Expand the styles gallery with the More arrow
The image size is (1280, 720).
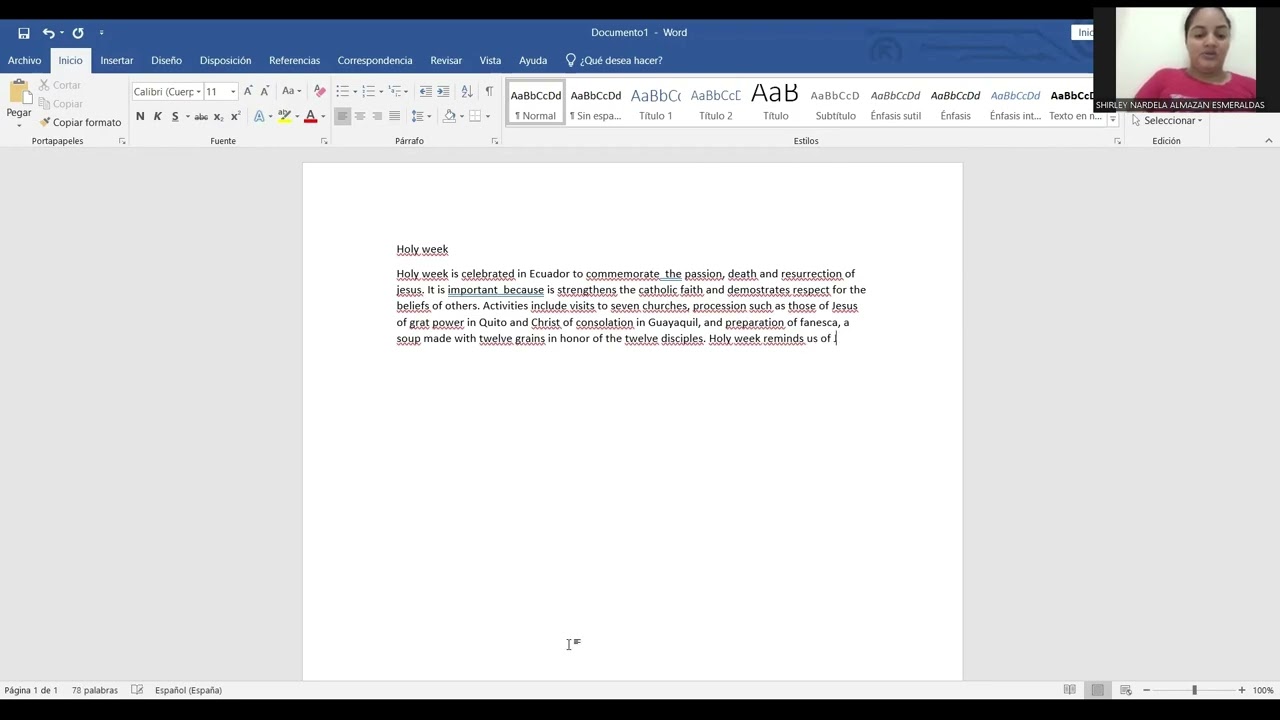coord(1112,120)
